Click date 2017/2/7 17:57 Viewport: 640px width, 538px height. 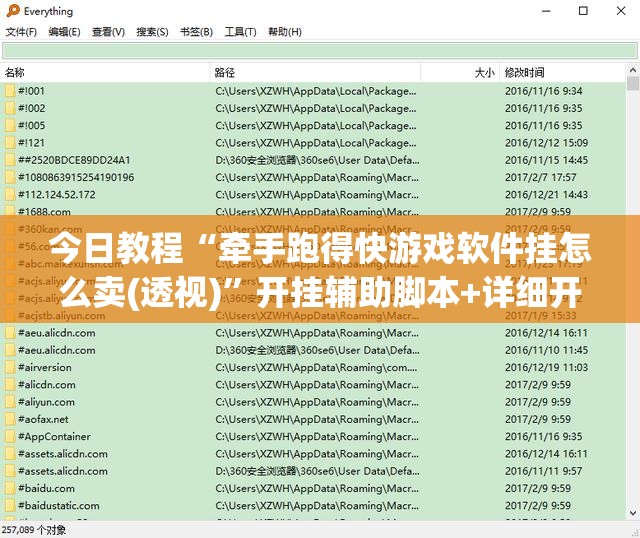[x=540, y=177]
